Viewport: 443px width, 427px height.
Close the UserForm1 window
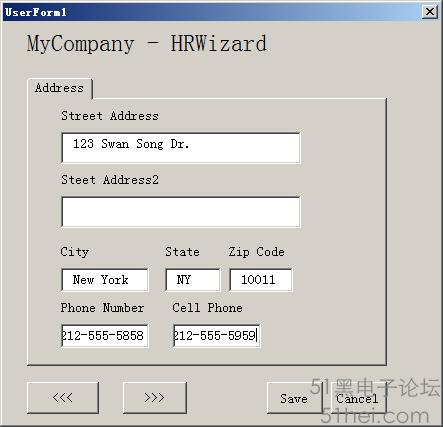pos(430,12)
